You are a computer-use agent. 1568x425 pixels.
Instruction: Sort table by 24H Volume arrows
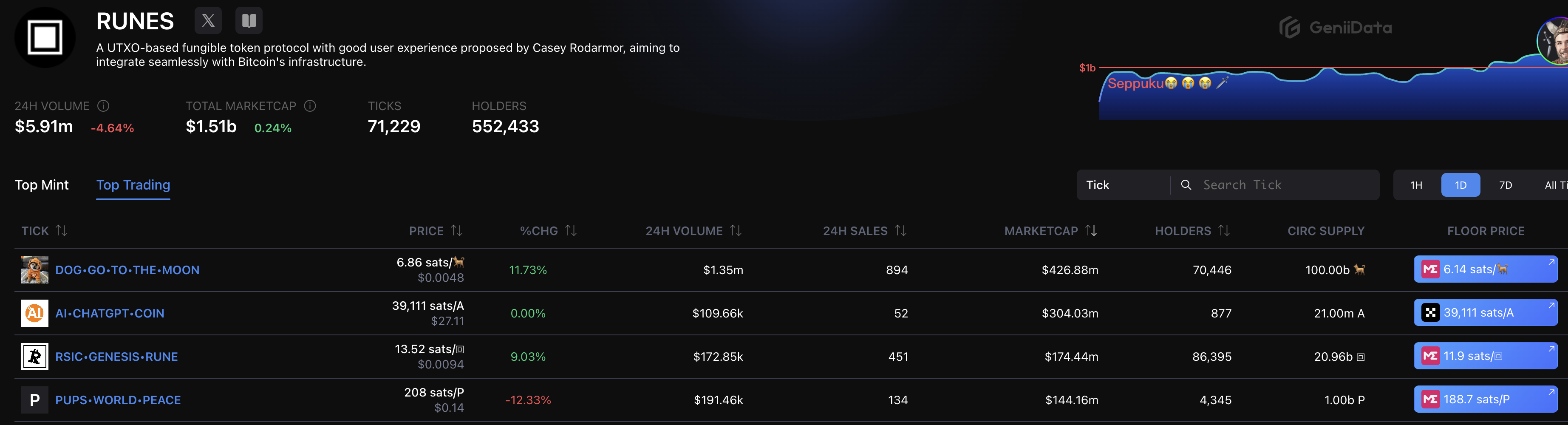click(x=736, y=231)
